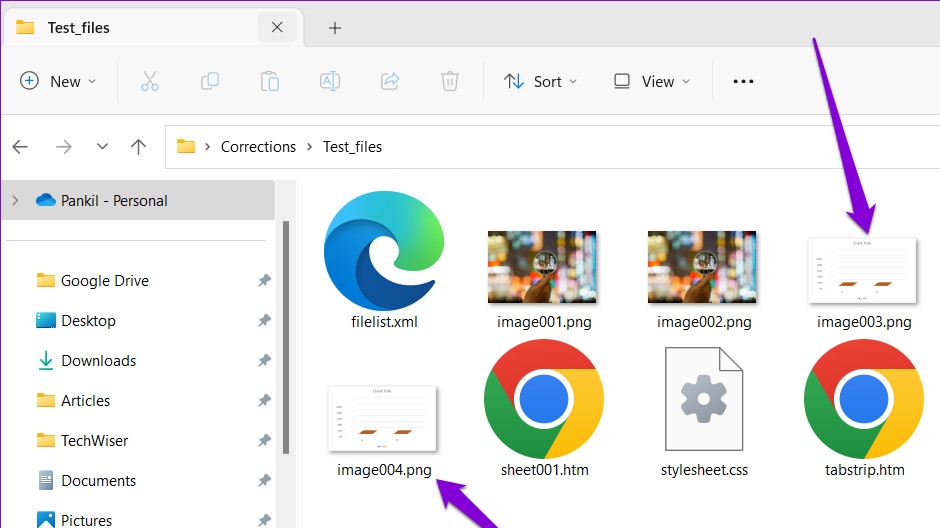This screenshot has width=940, height=528.
Task: Select image002.png thumbnail
Action: [702, 267]
